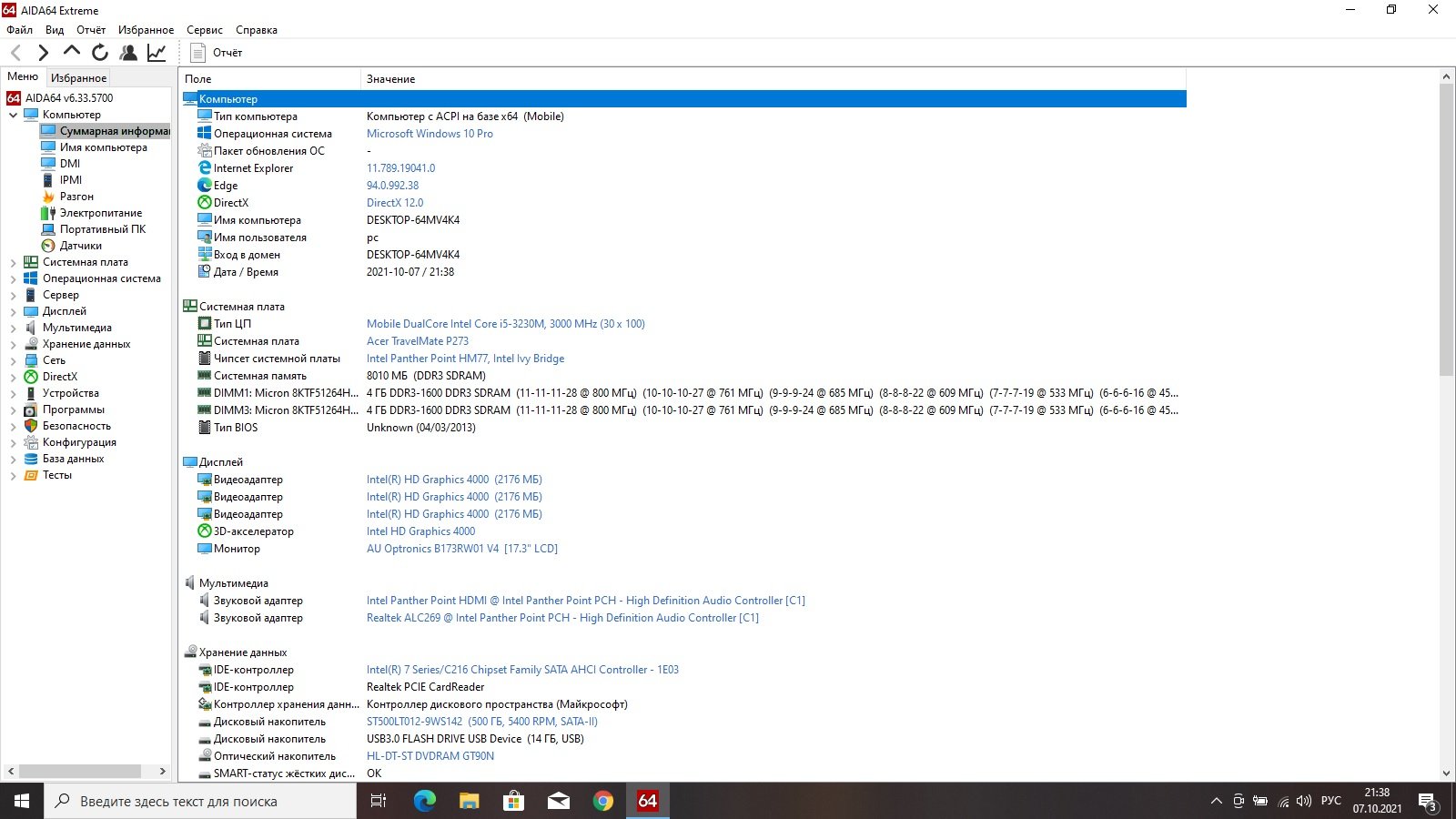
Task: Click the Отчёт report button
Action: [x=217, y=53]
